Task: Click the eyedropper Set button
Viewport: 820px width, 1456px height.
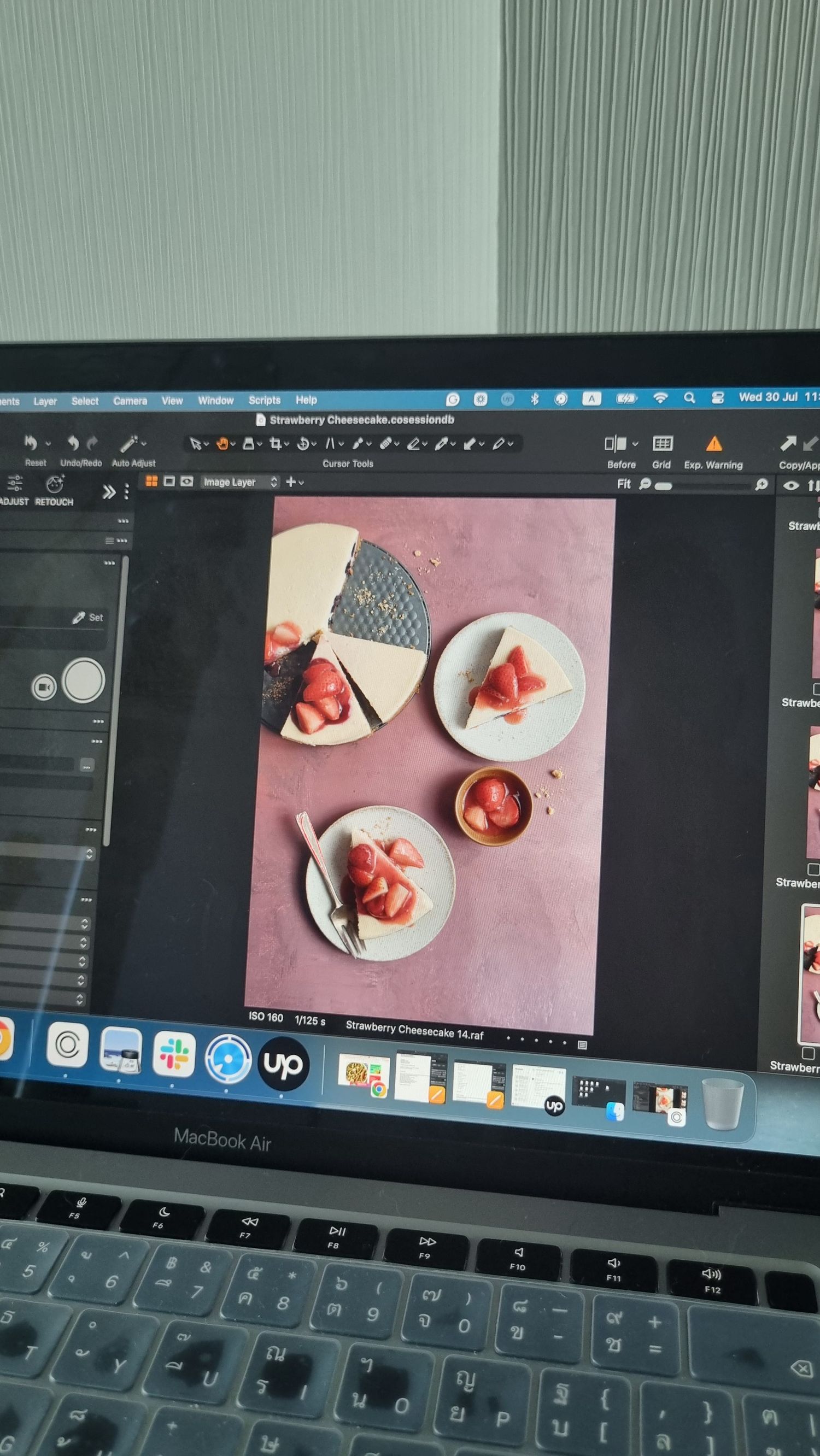Action: pyautogui.click(x=87, y=618)
